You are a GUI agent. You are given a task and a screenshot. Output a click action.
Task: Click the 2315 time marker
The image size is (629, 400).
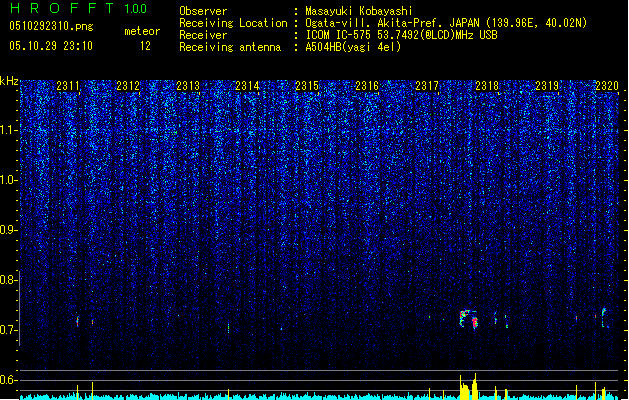(x=307, y=86)
